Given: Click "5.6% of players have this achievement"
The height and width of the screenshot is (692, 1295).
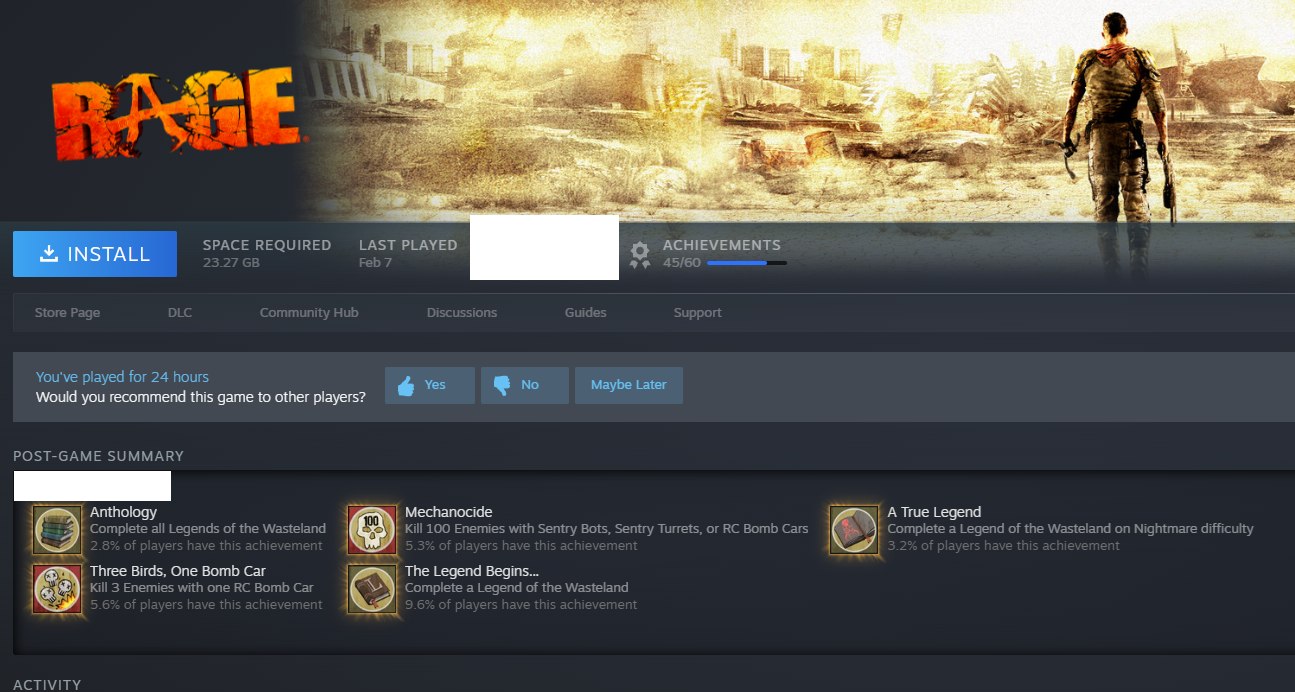Looking at the screenshot, I should (206, 604).
